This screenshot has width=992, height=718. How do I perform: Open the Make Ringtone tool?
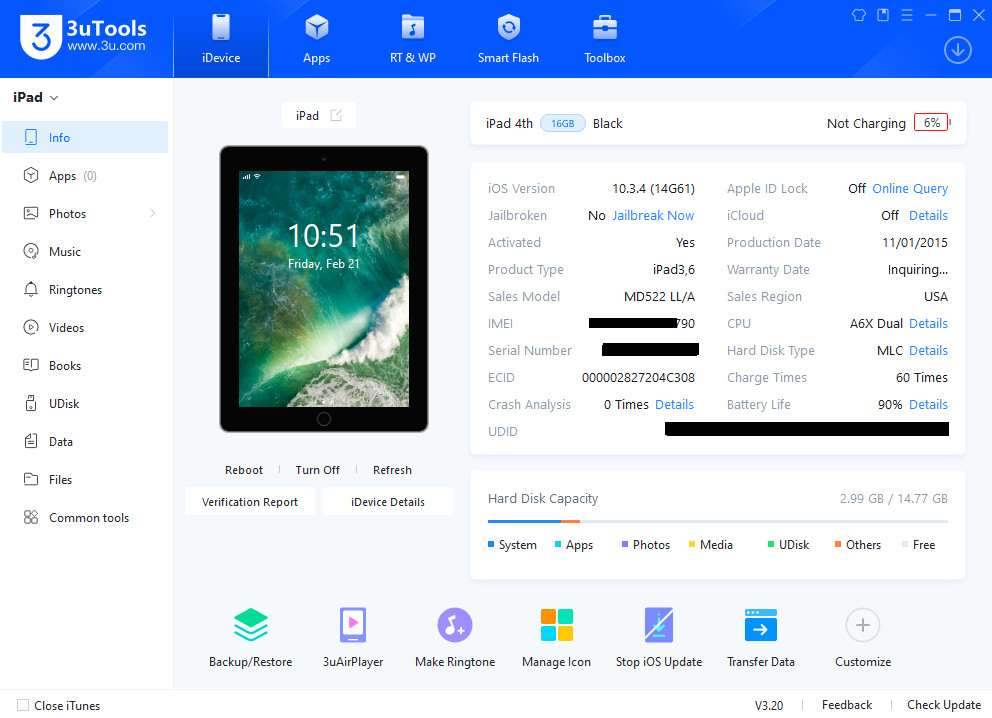click(x=455, y=625)
